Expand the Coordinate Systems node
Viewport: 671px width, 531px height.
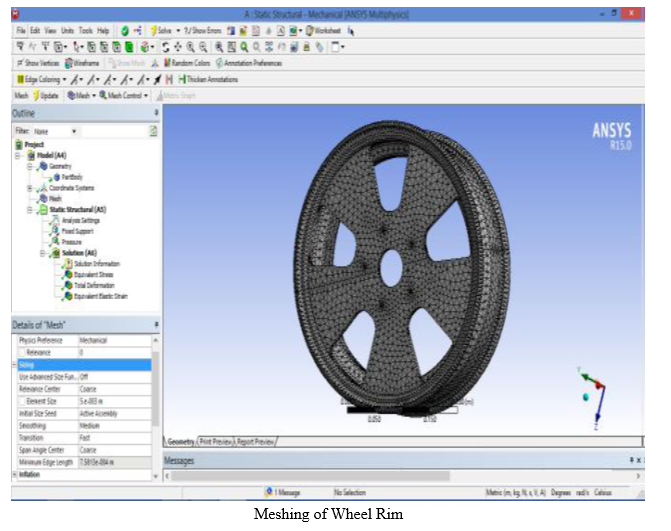pos(30,188)
